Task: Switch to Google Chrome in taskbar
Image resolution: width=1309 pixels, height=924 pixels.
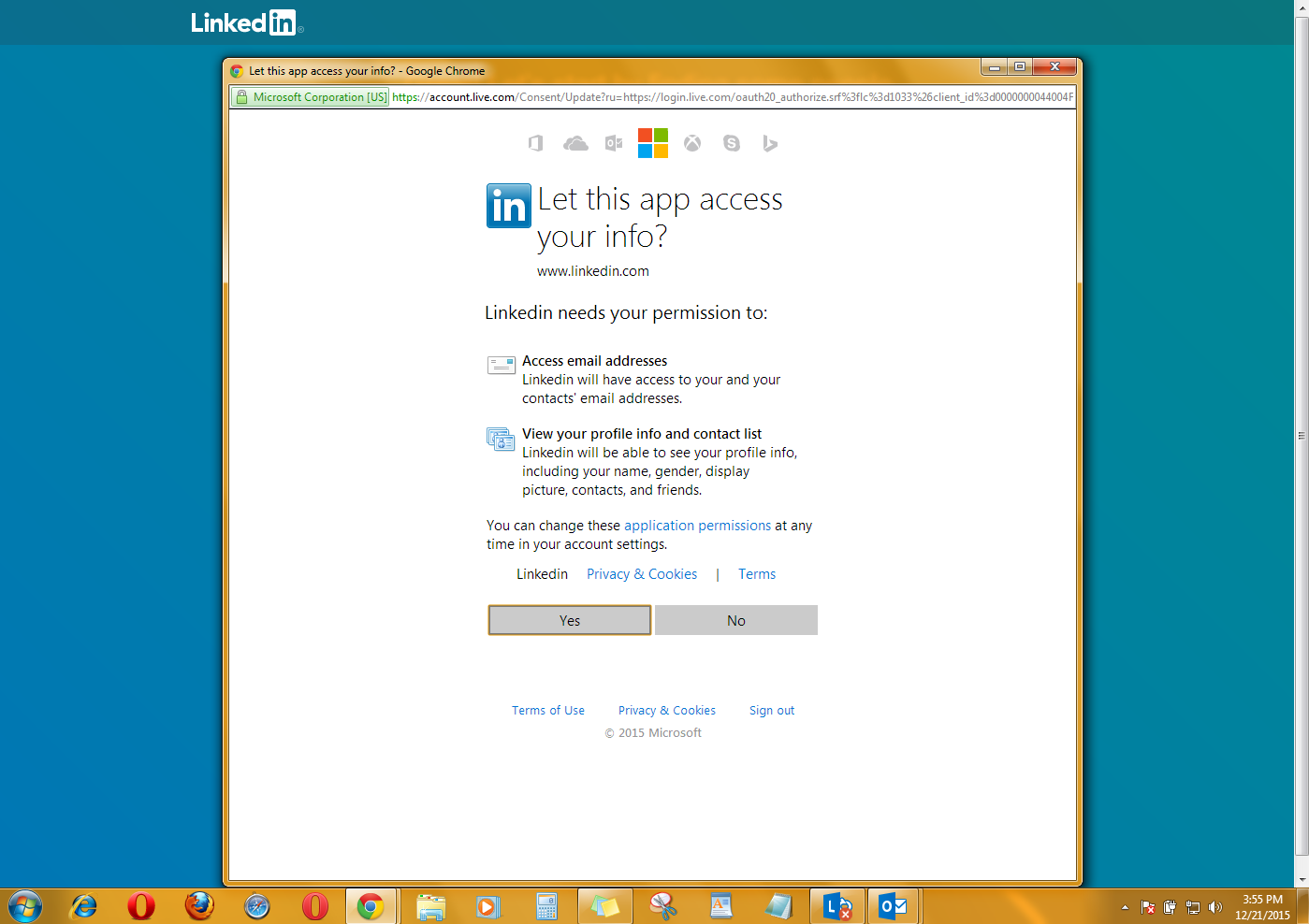Action: click(x=371, y=906)
